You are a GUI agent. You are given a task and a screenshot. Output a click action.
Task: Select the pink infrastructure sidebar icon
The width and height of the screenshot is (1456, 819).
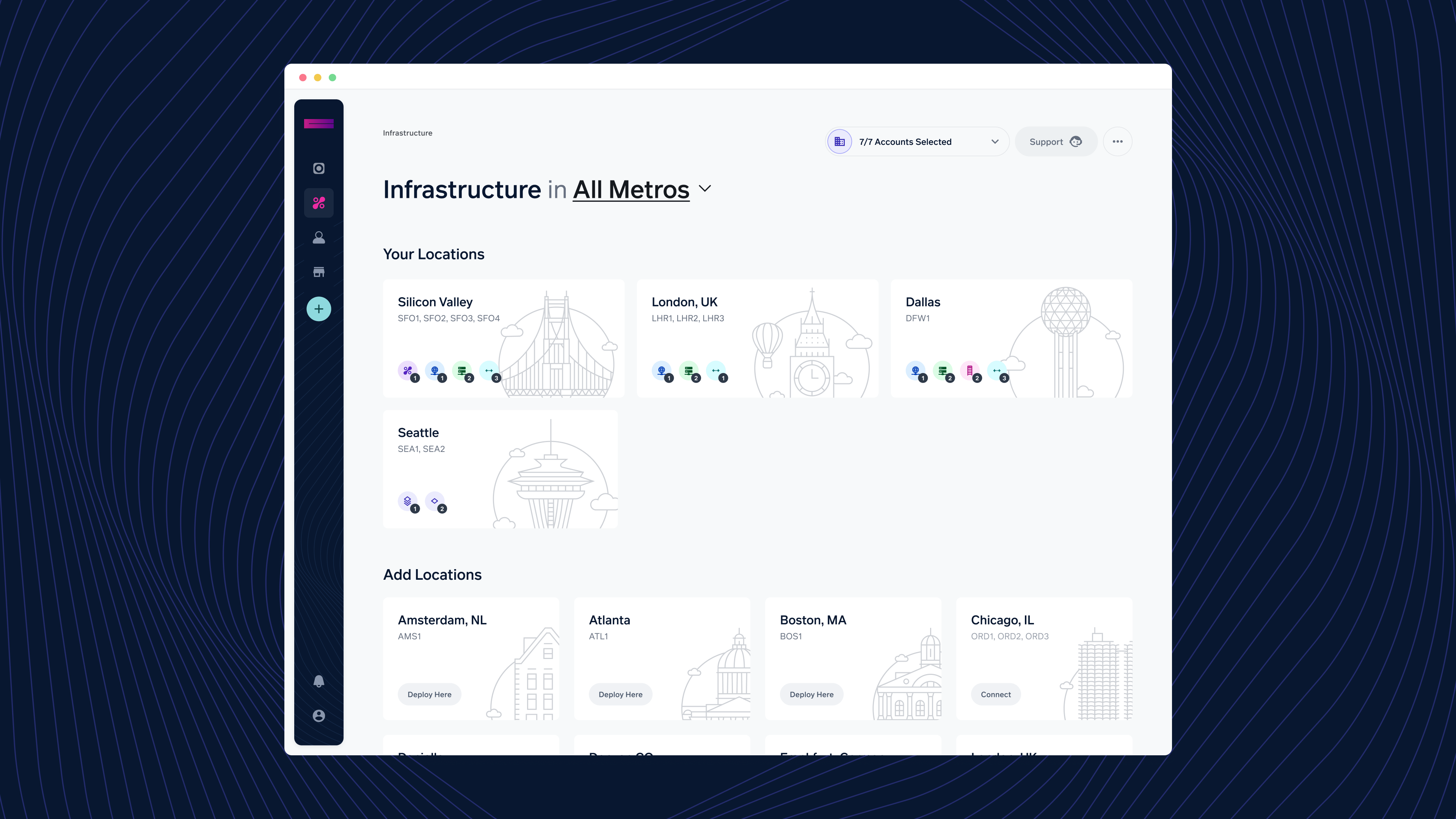click(x=319, y=203)
